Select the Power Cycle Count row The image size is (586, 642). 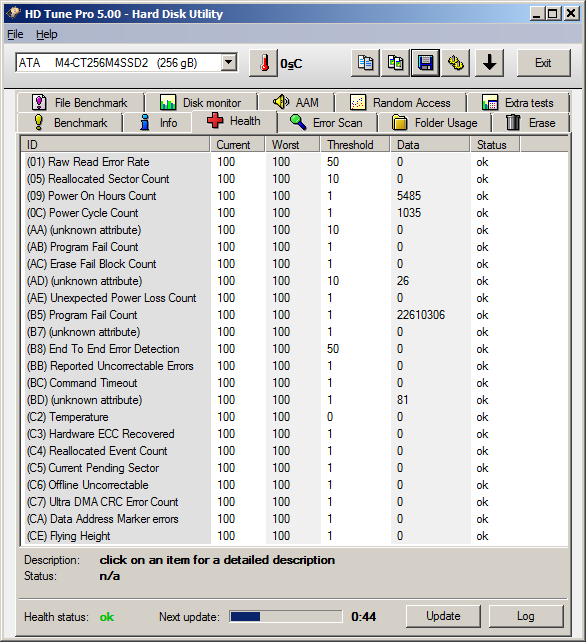(x=294, y=213)
